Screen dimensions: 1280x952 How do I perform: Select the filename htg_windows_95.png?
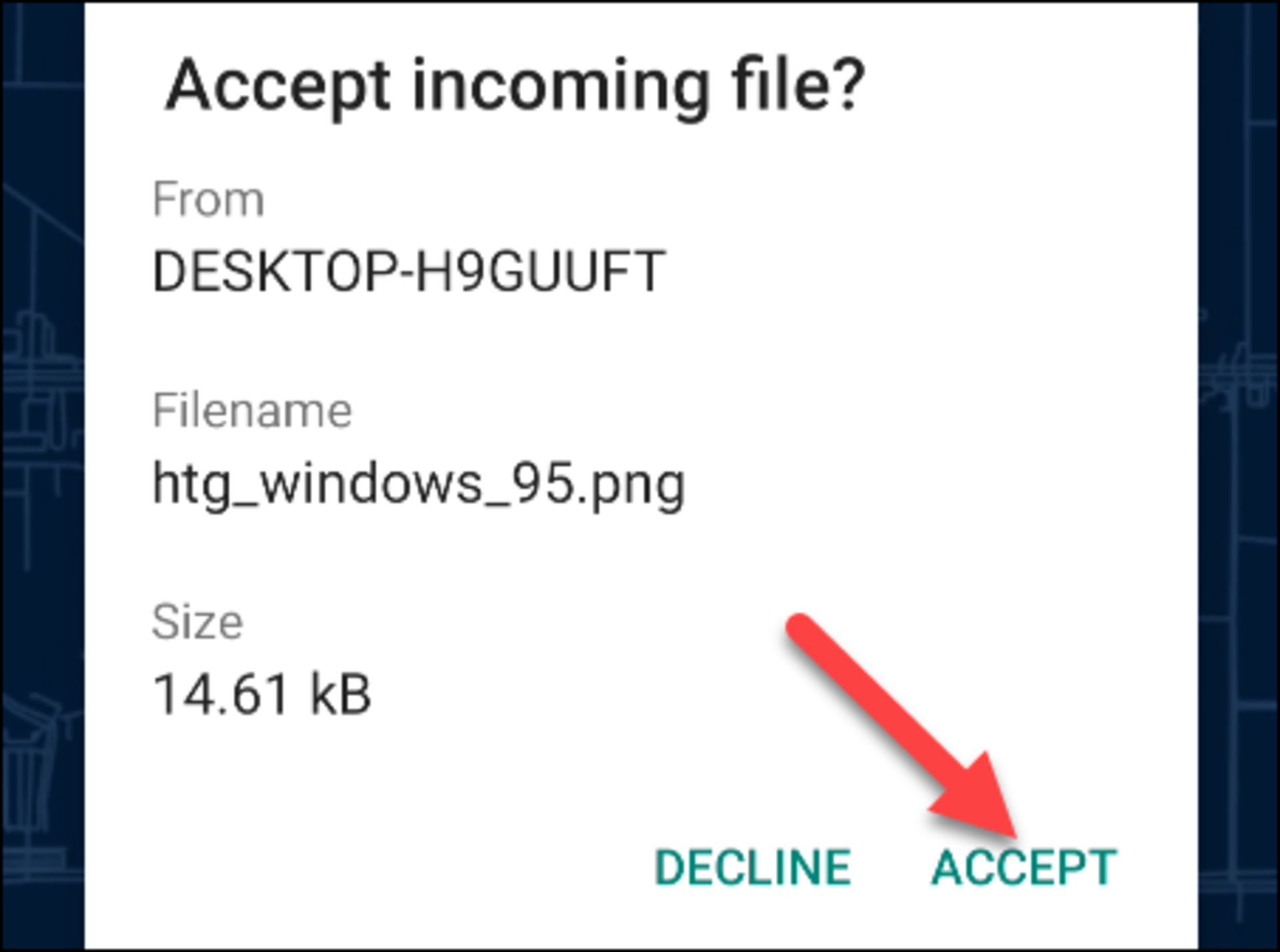[419, 485]
